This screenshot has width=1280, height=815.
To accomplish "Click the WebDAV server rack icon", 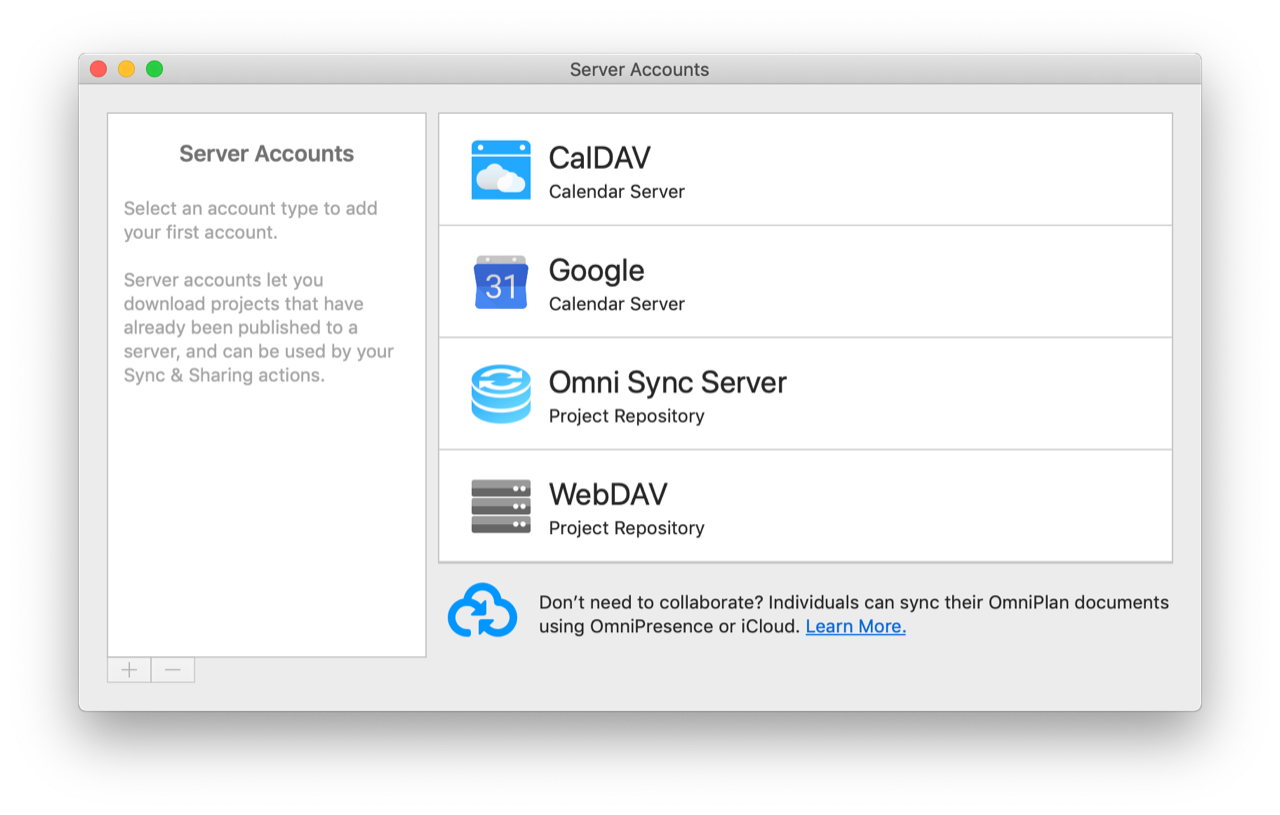I will coord(501,506).
